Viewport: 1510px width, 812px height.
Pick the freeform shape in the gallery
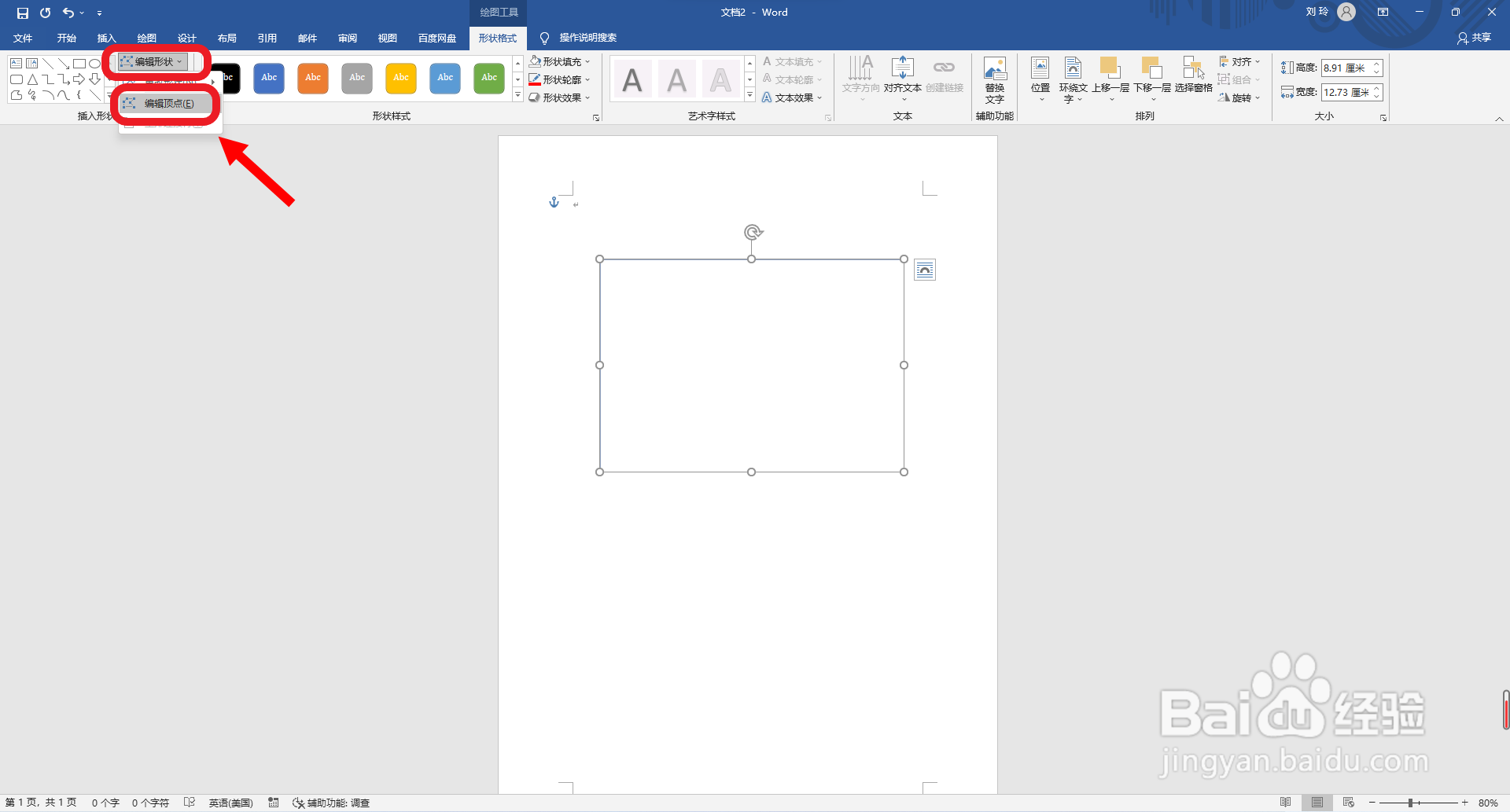coord(16,95)
